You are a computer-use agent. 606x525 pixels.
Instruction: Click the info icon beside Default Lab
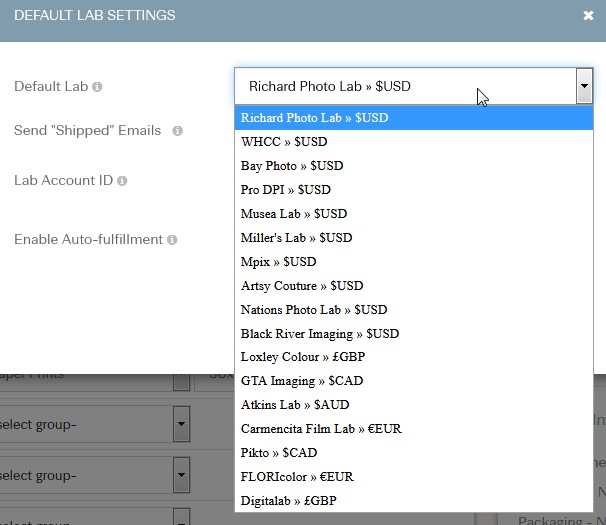point(97,87)
